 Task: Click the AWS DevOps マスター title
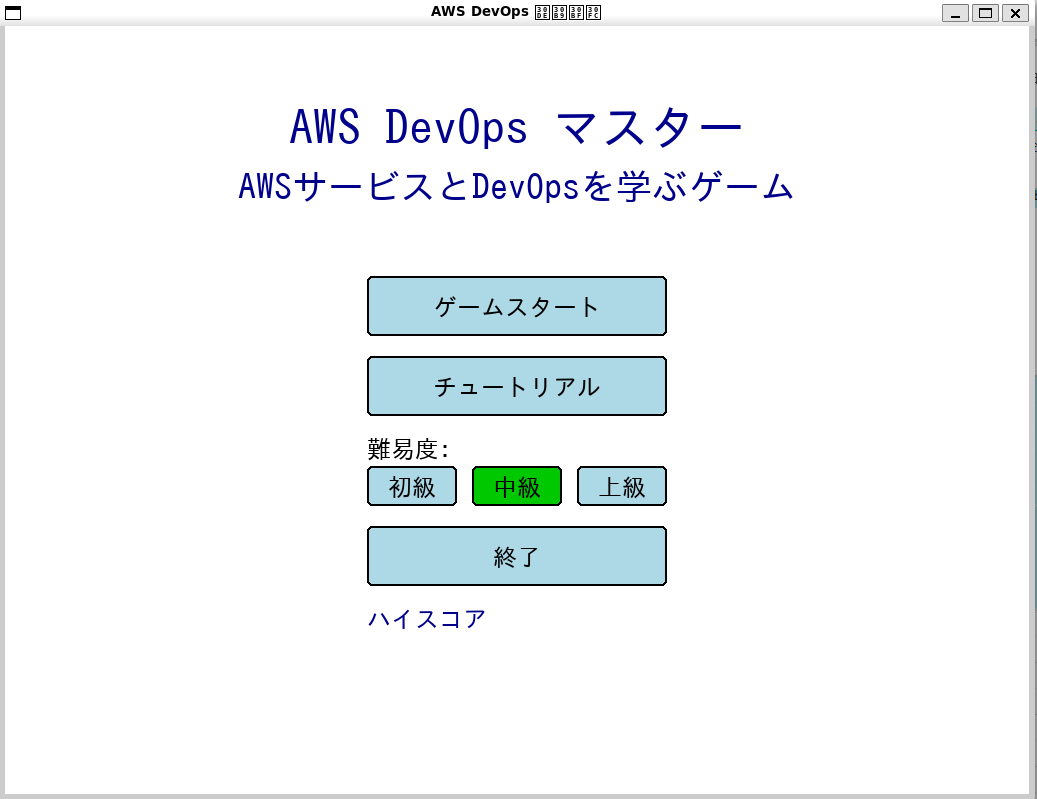517,127
